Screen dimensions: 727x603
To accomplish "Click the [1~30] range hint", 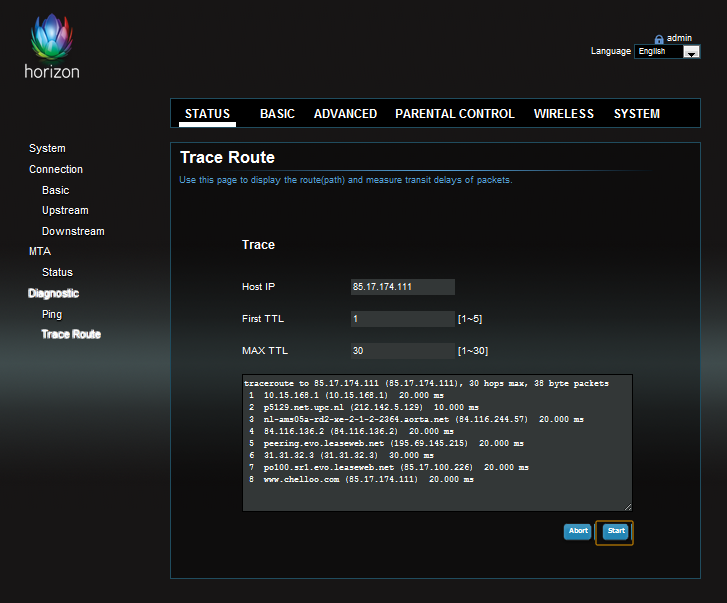I will [x=473, y=351].
